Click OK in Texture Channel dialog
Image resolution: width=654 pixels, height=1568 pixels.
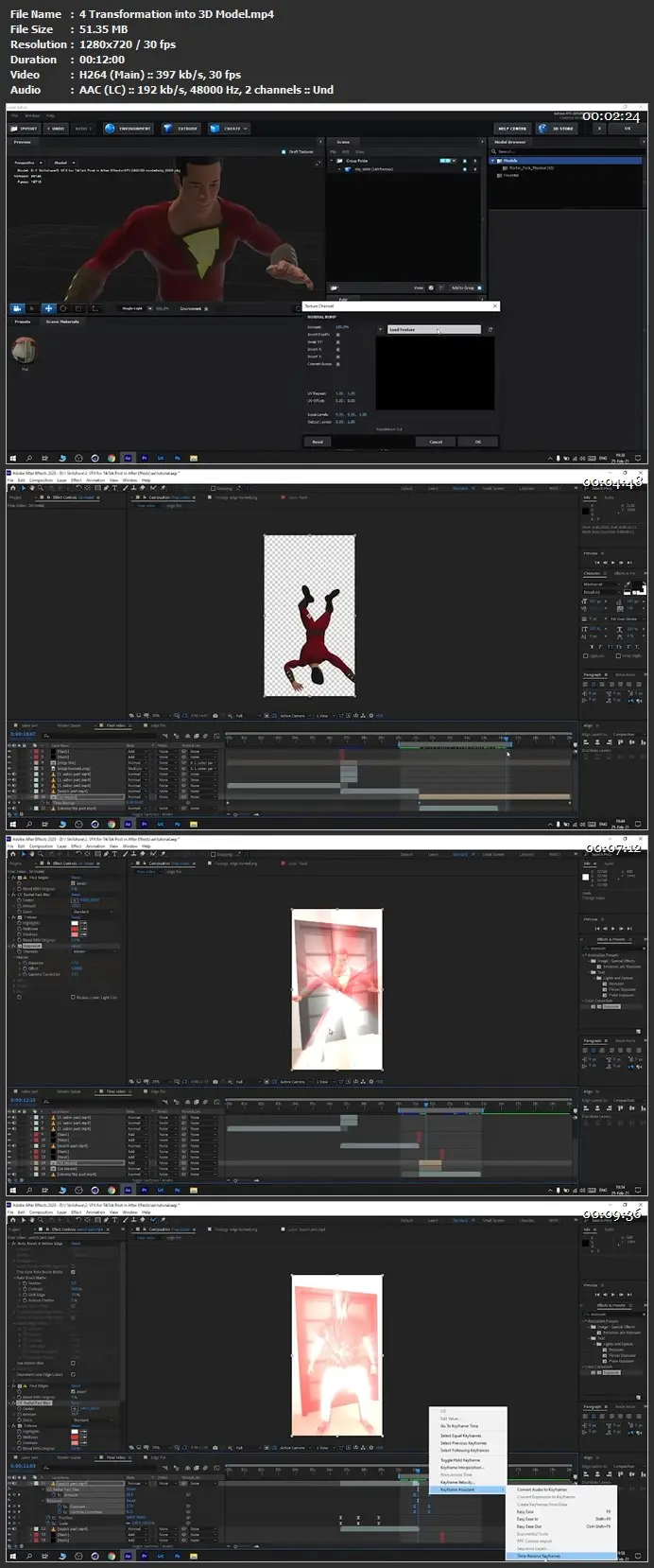(477, 442)
